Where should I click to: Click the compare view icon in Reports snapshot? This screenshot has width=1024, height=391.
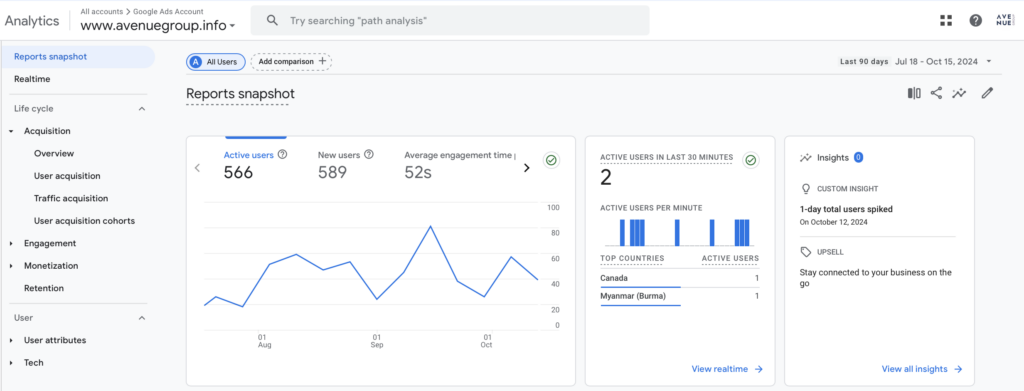coord(914,93)
